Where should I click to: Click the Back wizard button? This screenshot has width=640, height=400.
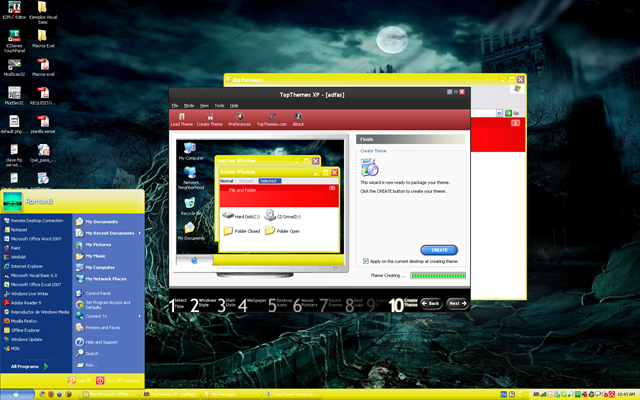(x=431, y=303)
